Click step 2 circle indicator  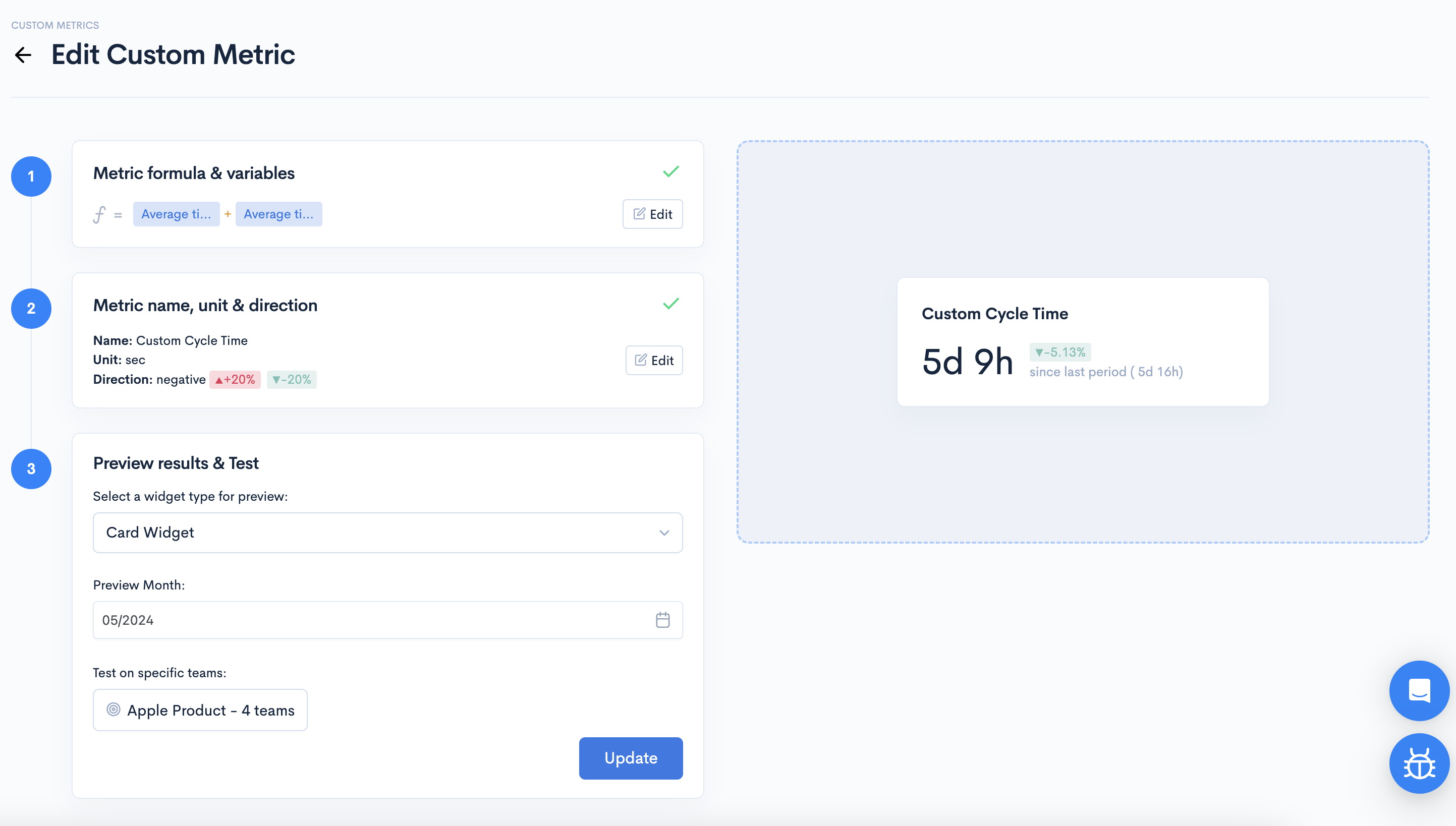pyautogui.click(x=31, y=309)
